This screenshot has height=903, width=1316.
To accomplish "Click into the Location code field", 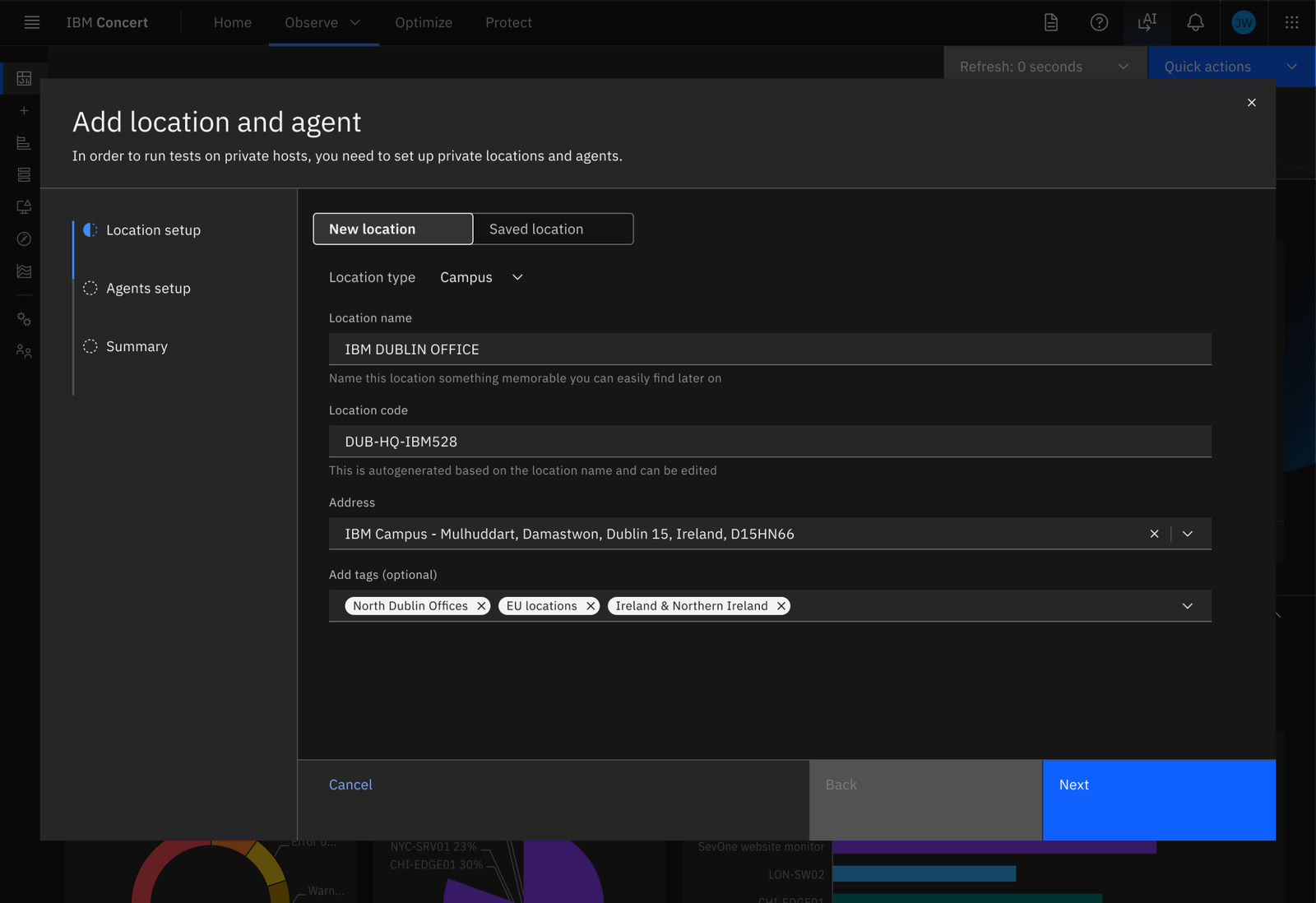I will coord(770,442).
